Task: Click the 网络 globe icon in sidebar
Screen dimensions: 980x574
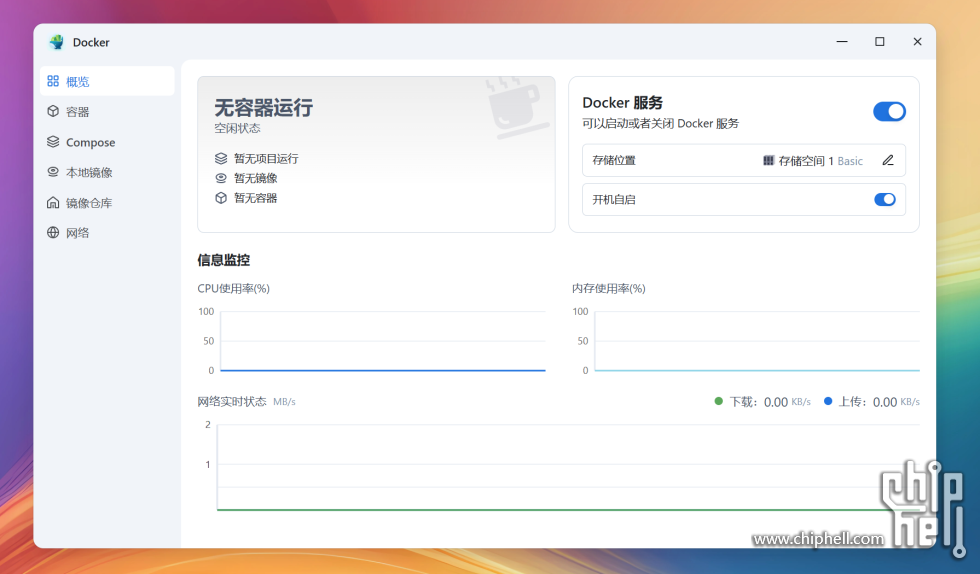Action: tap(53, 233)
